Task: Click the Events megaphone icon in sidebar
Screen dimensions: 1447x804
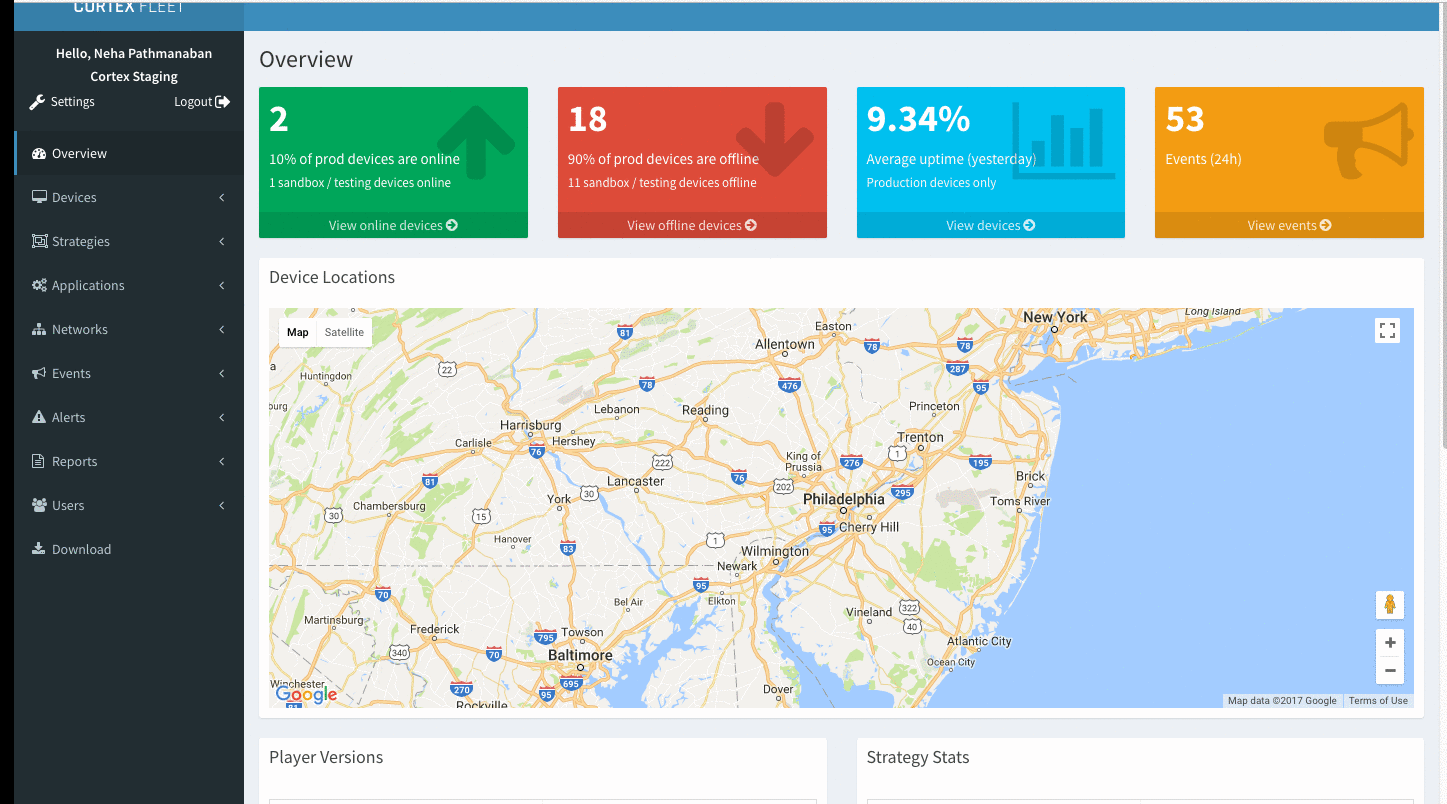Action: (39, 373)
